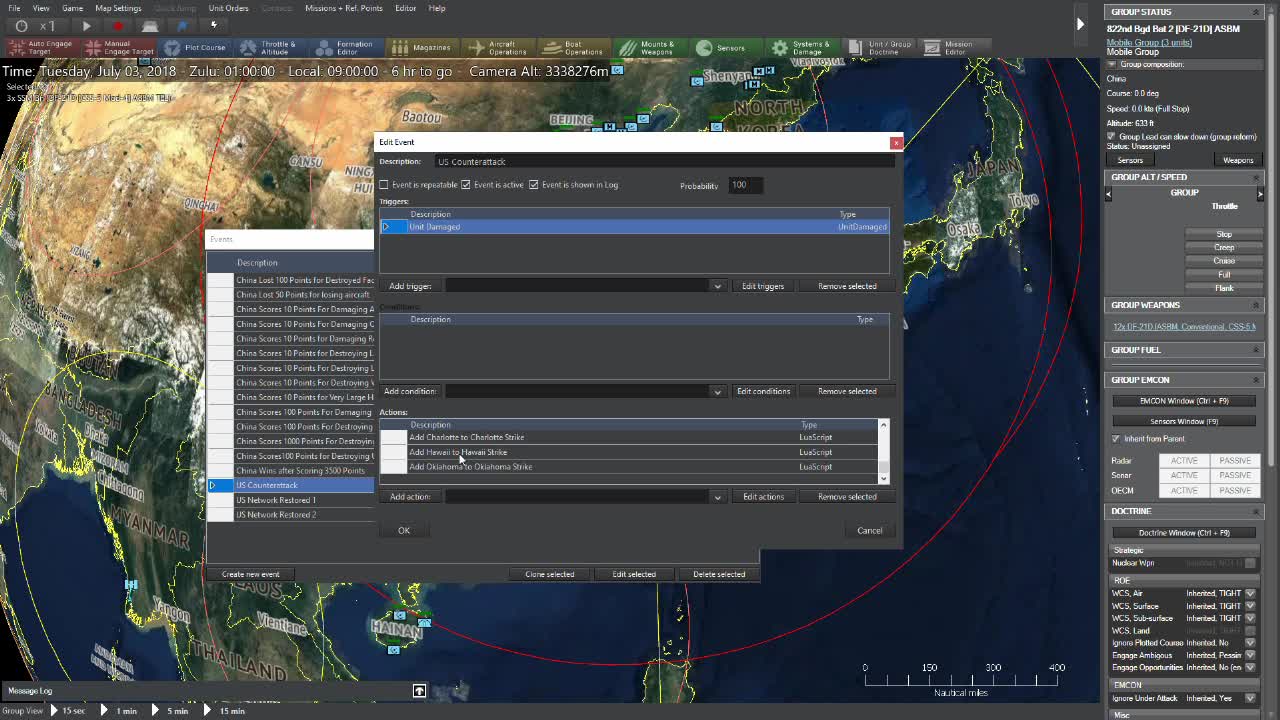Set Radar to PASSIVE
Screen dimensions: 1280x720
click(1235, 461)
